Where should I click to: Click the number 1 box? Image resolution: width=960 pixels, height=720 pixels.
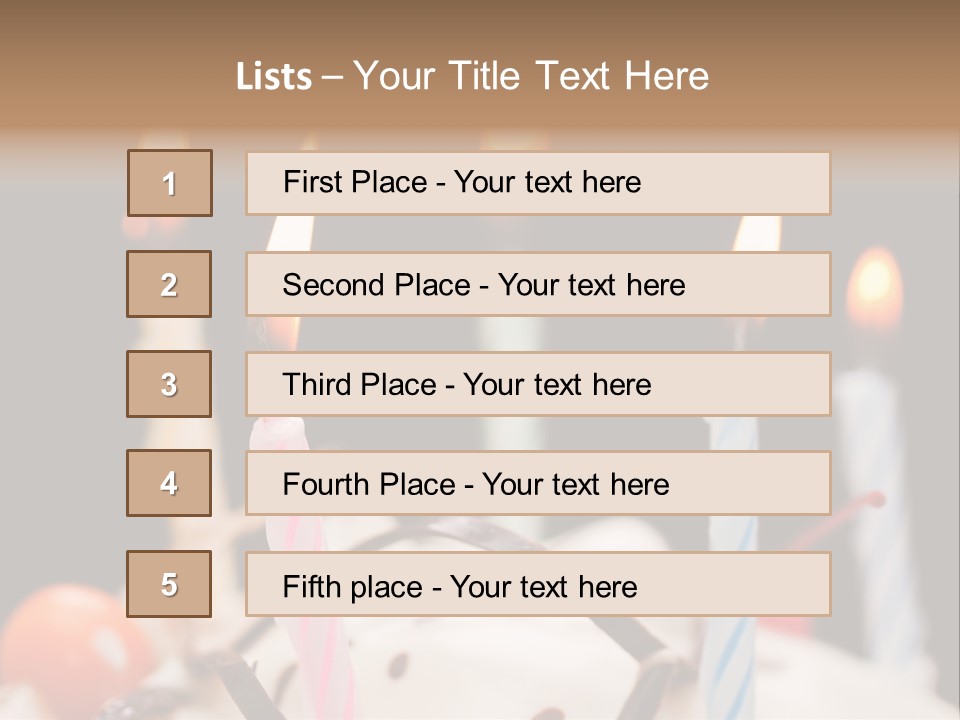pyautogui.click(x=170, y=183)
